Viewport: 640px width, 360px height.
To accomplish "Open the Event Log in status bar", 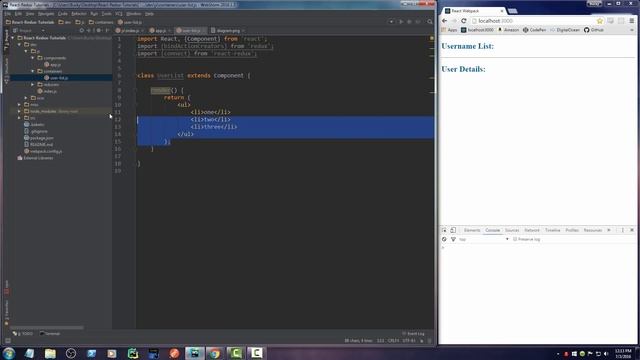I will [413, 333].
